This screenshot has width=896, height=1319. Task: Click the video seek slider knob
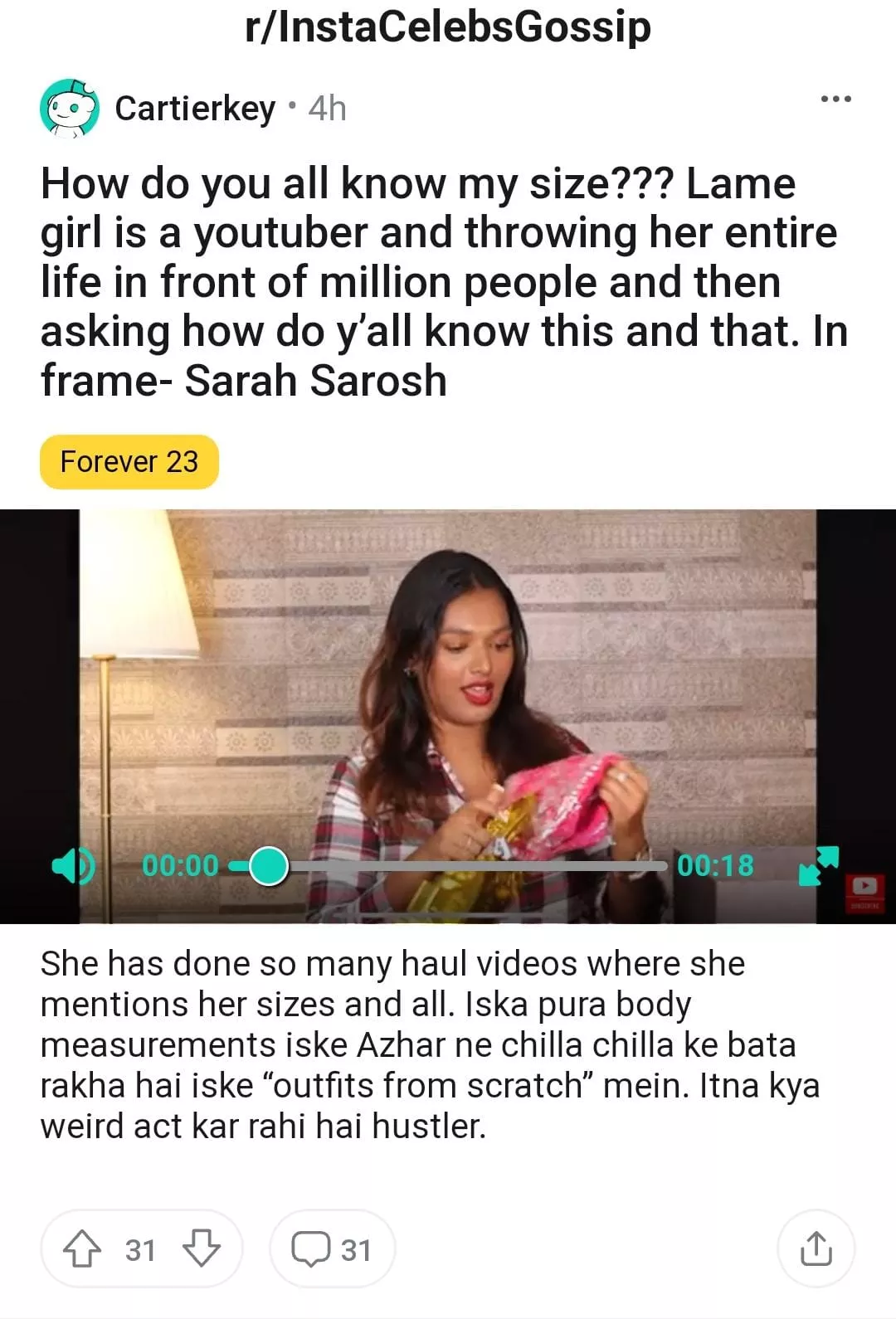pos(268,866)
